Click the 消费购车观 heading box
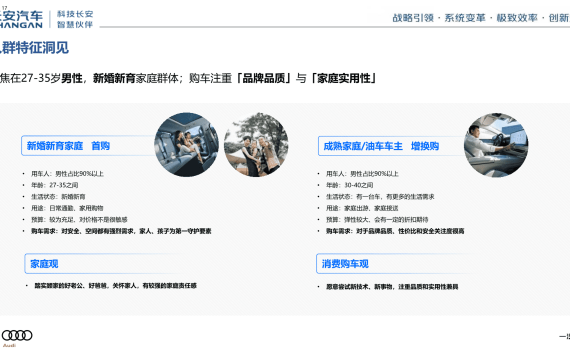 (x=394, y=264)
